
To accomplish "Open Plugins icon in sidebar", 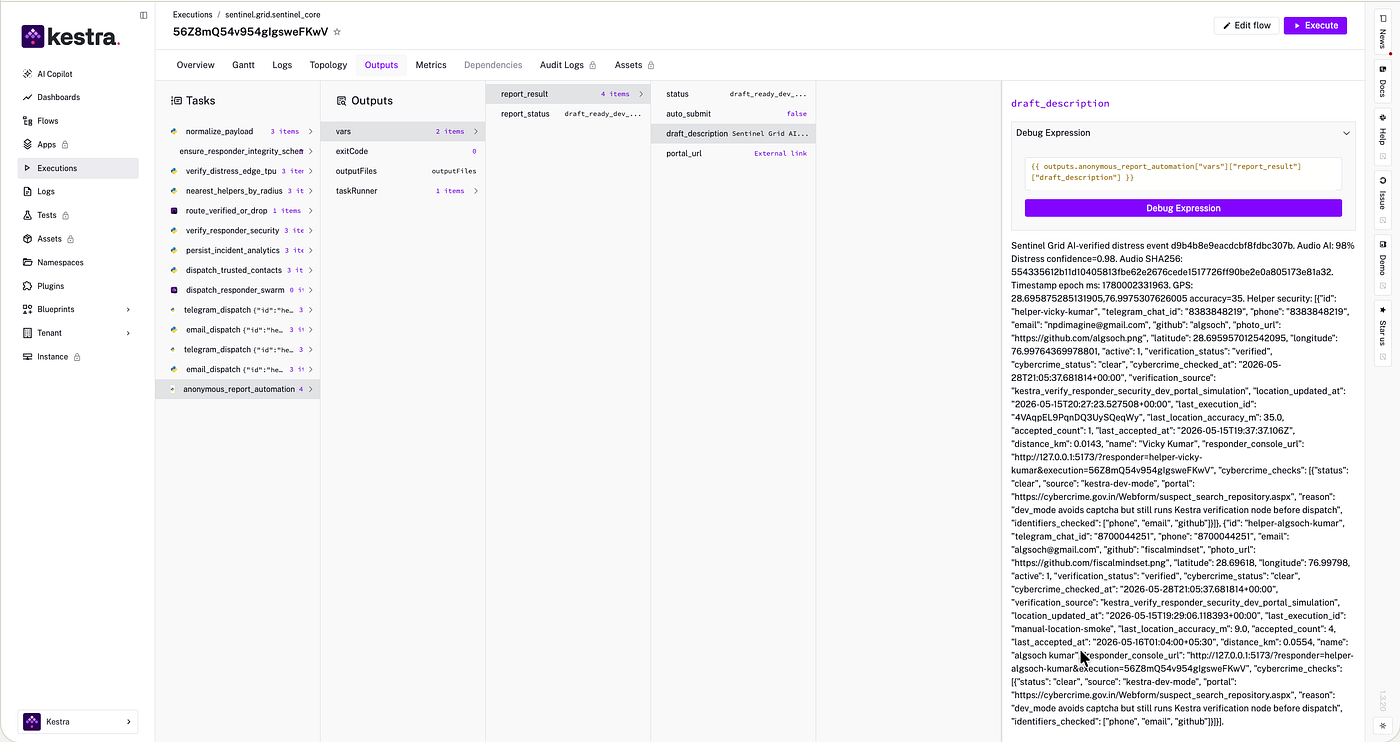I will point(27,286).
